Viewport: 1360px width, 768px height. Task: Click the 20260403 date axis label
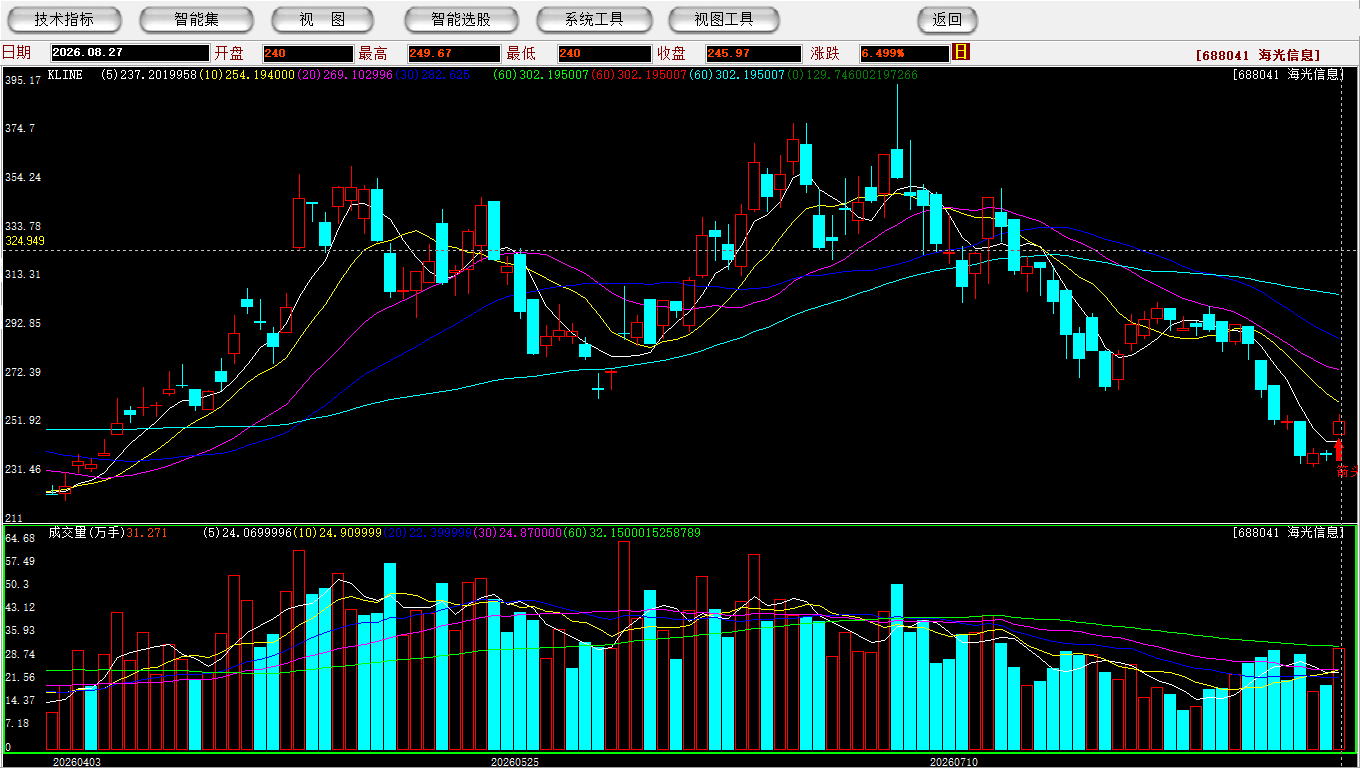pyautogui.click(x=77, y=762)
